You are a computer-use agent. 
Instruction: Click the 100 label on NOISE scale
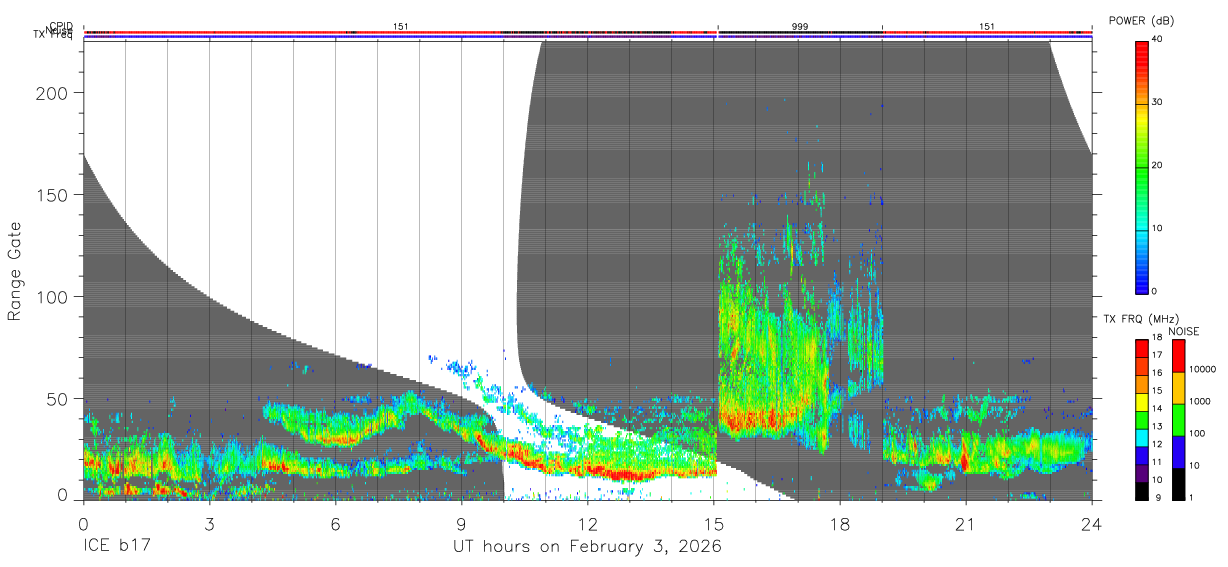(x=1196, y=433)
